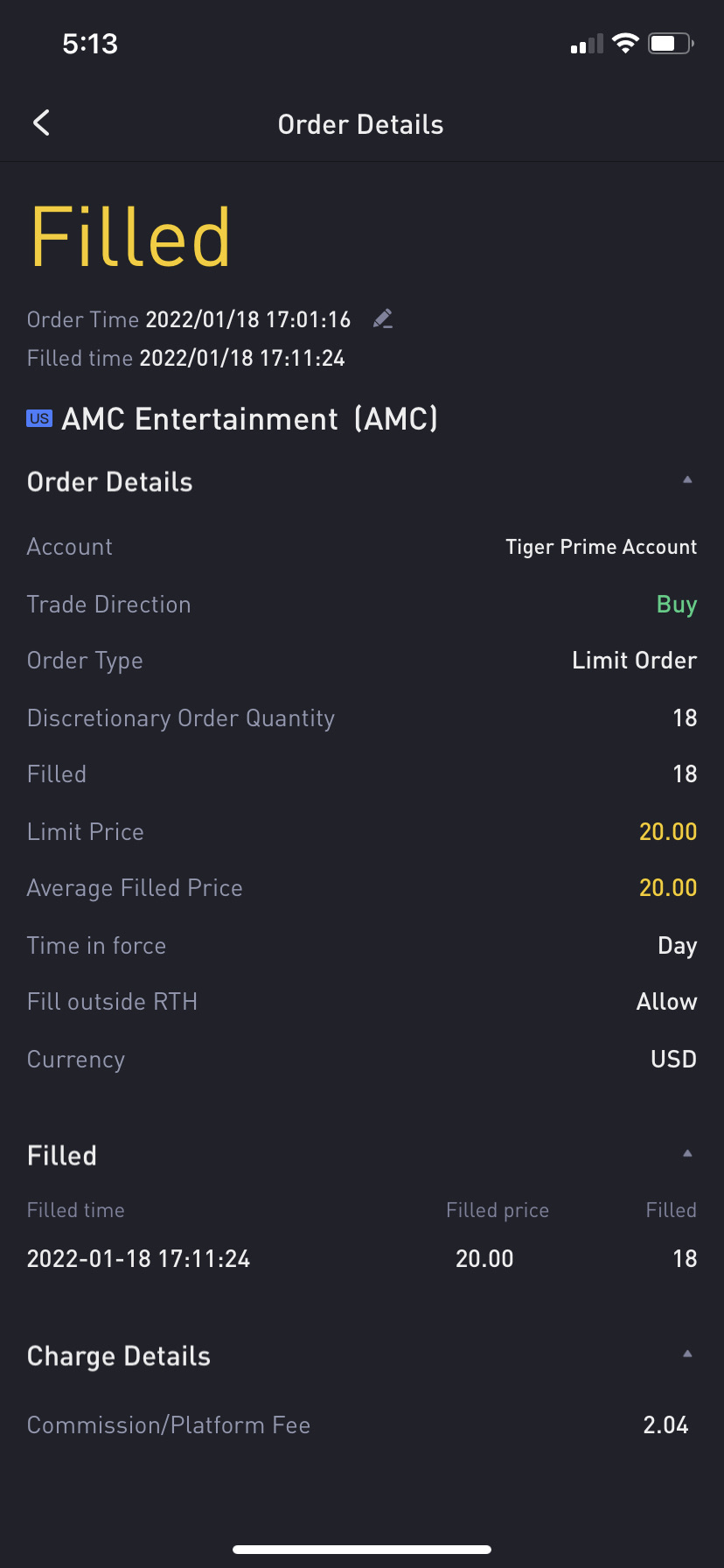Screen dimensions: 724x1568
Task: Tap the edit pencil icon beside Order Time
Action: (382, 319)
